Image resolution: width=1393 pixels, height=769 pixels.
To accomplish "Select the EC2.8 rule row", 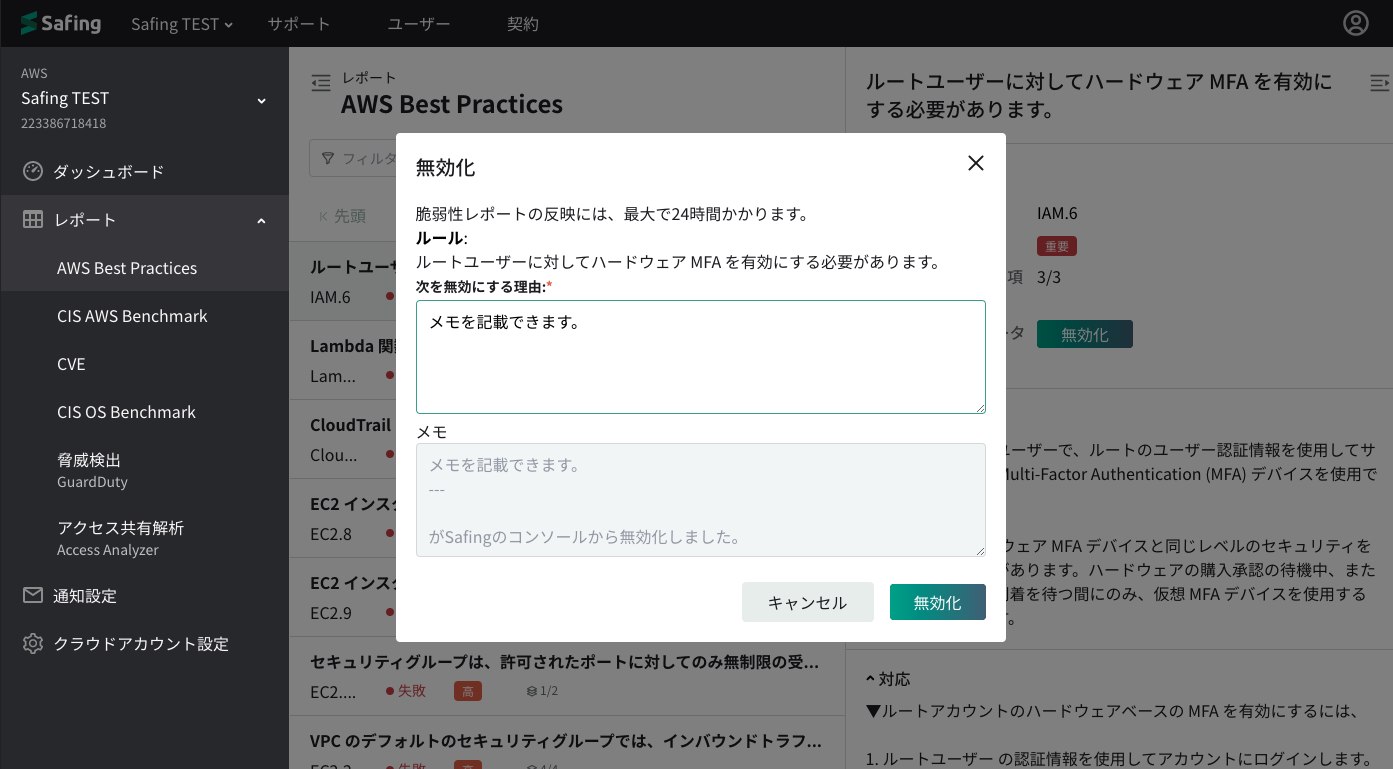I will [343, 518].
